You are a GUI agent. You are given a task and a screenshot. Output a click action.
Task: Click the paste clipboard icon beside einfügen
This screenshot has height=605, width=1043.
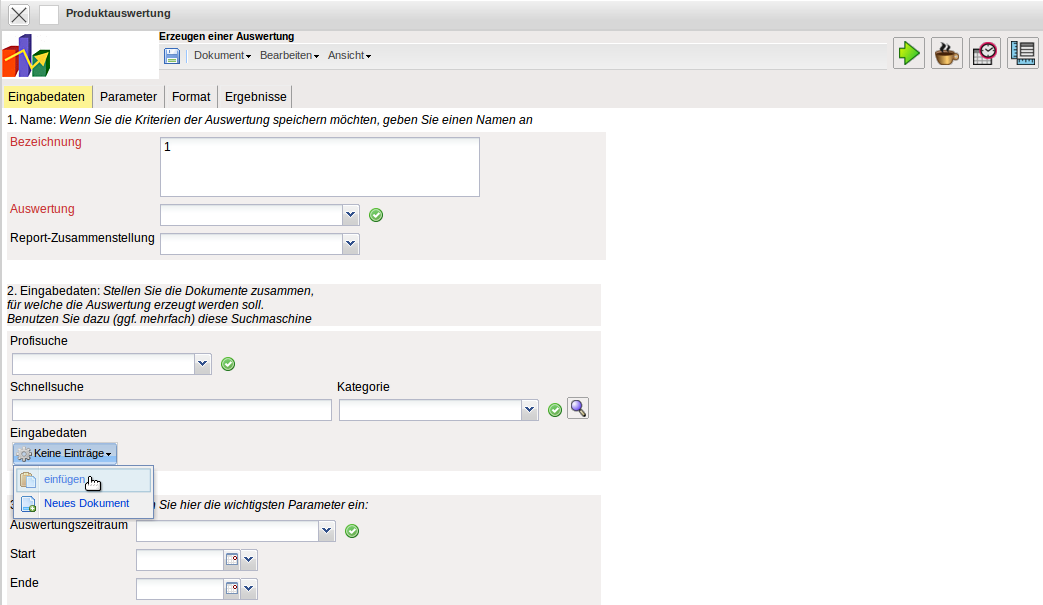28,479
